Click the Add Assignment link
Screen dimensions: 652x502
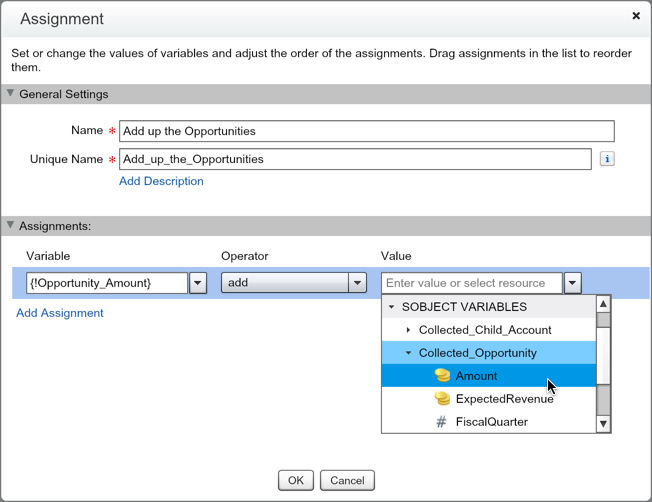coord(60,313)
